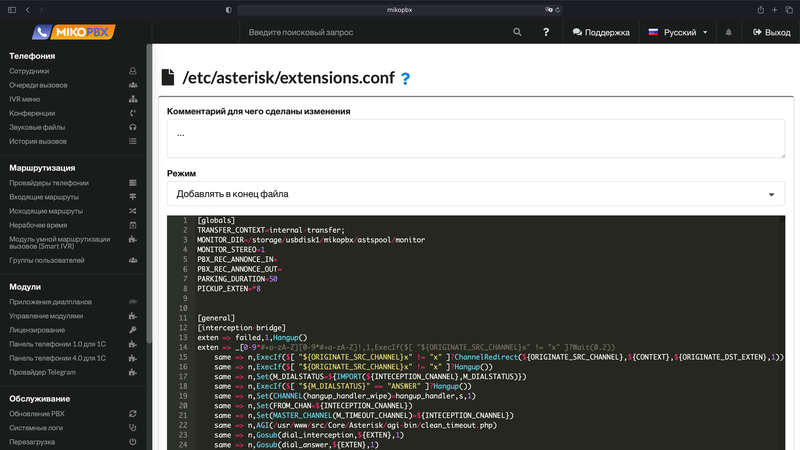Open Нерабочее время page

(x=38, y=225)
